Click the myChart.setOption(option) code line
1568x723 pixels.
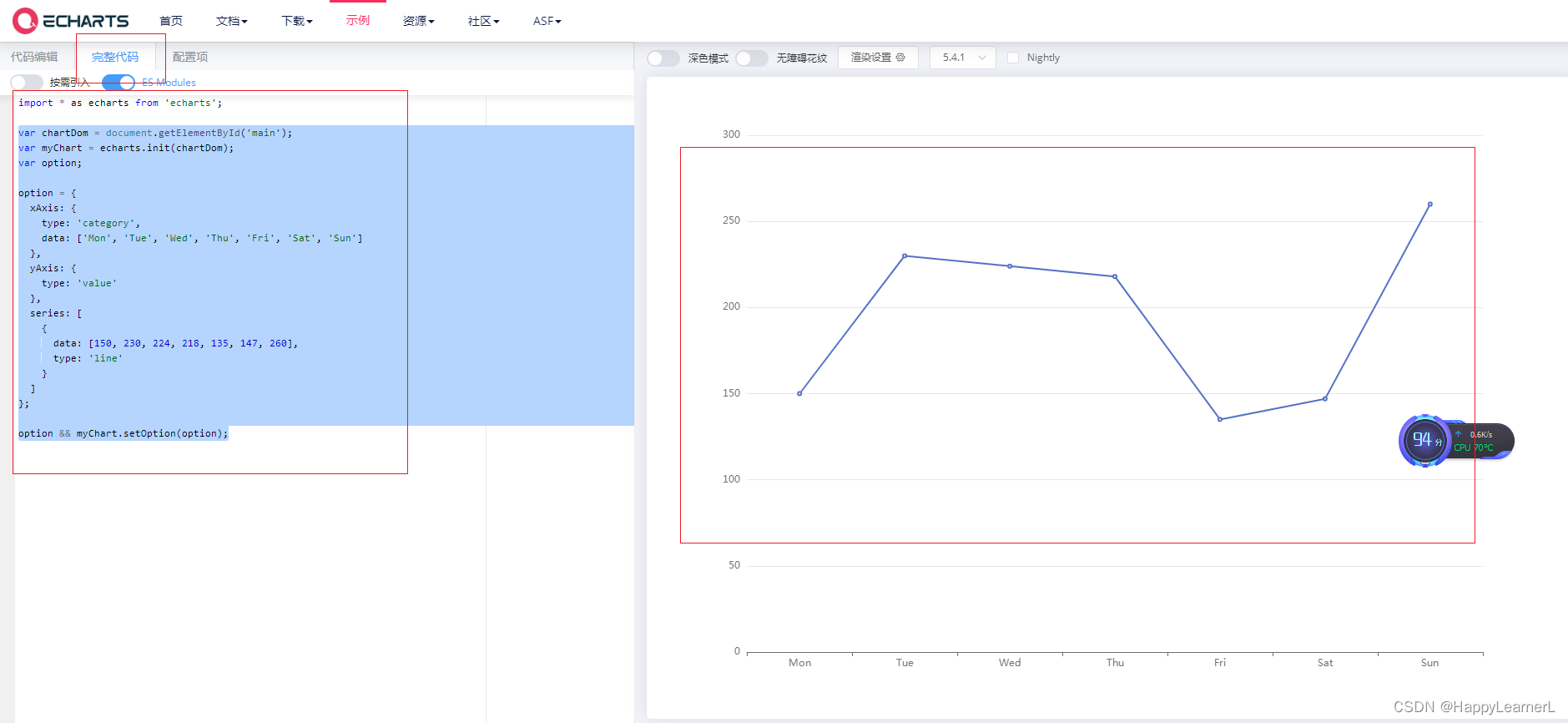tap(123, 433)
